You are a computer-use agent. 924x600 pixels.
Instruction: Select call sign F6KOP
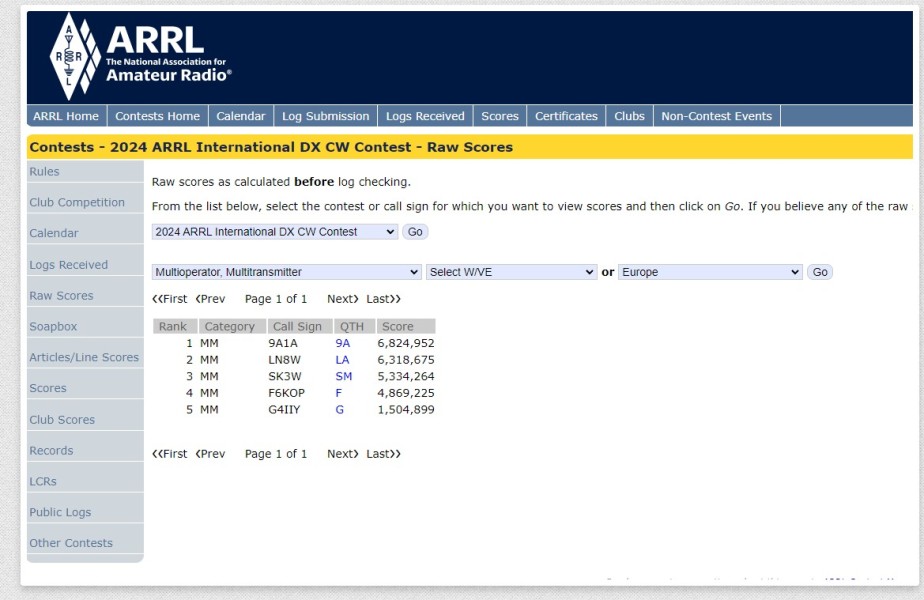click(286, 393)
